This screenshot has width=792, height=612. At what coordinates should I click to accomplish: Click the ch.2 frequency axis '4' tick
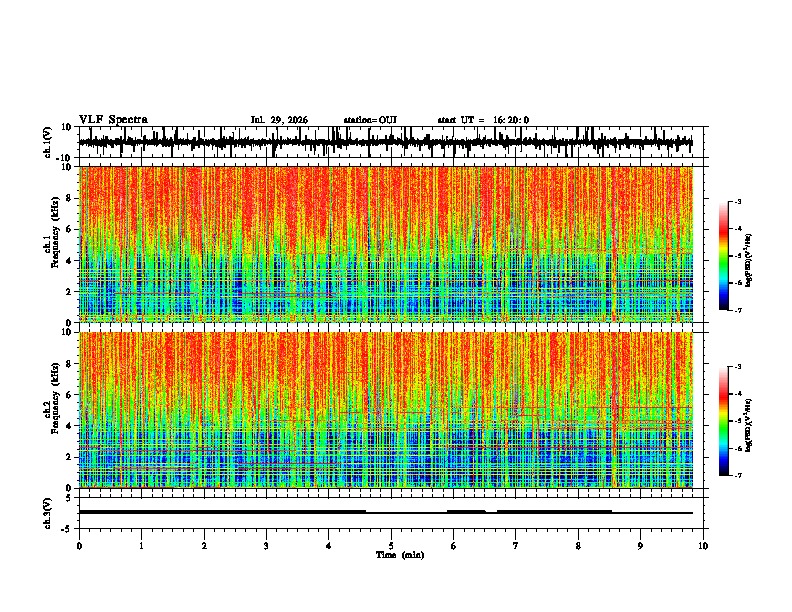click(69, 426)
